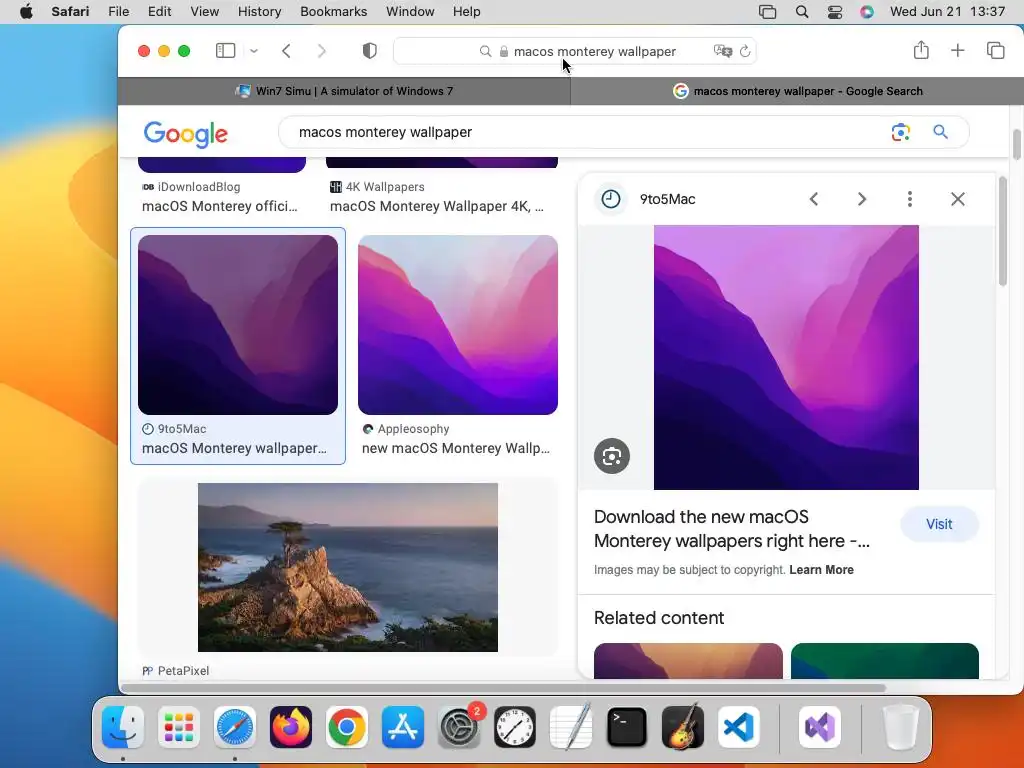Expand the sidebar options dropdown arrow

coord(254,51)
